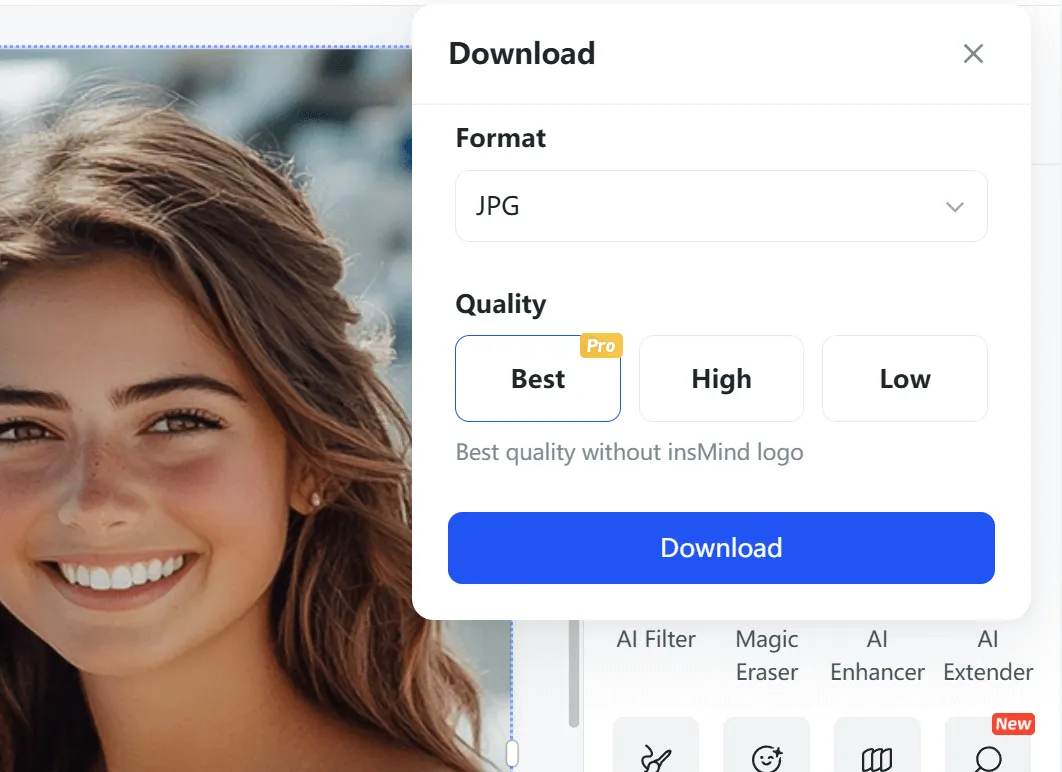Click the Download dialog title

tap(522, 53)
